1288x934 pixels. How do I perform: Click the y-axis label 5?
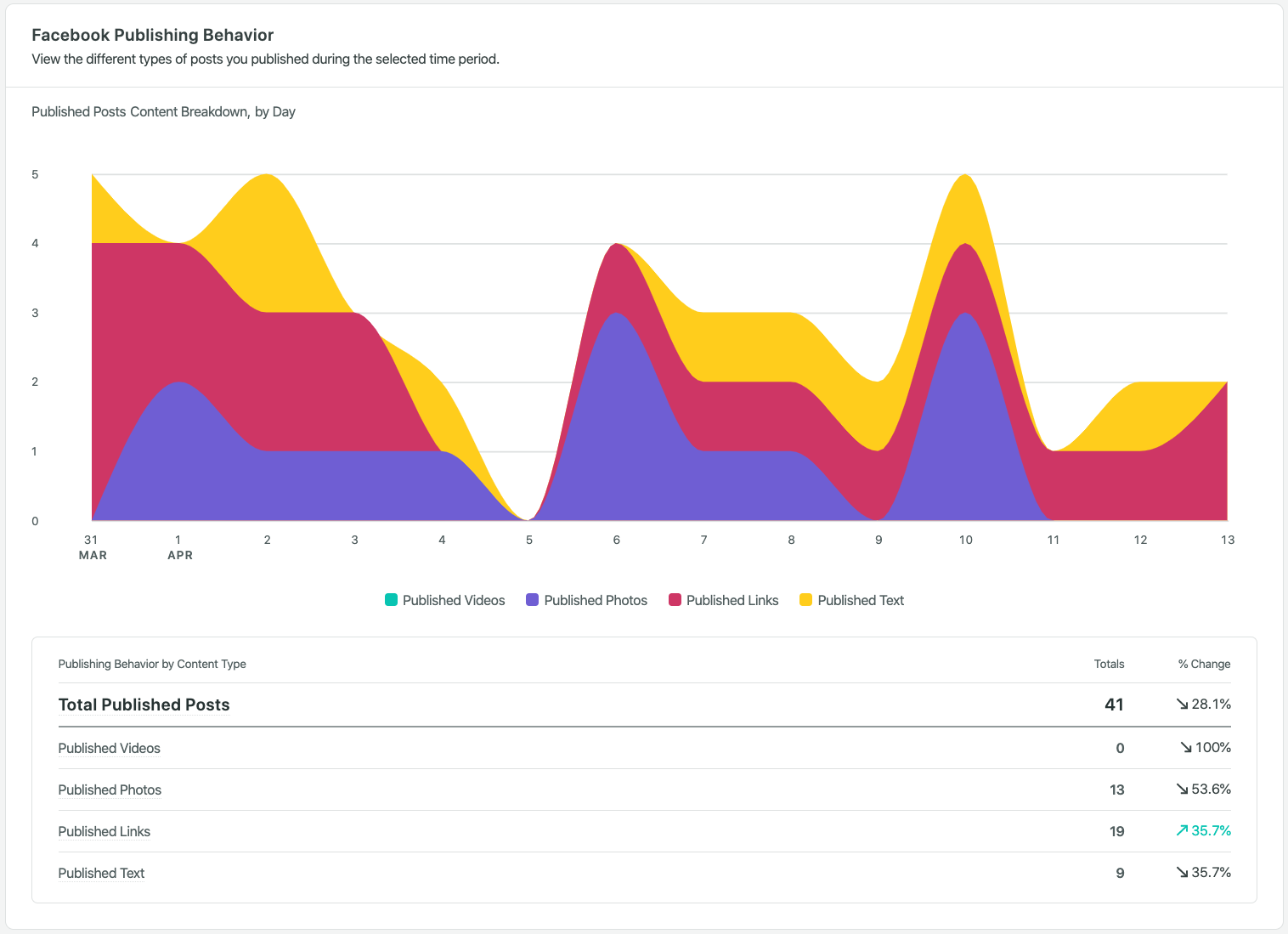click(35, 174)
